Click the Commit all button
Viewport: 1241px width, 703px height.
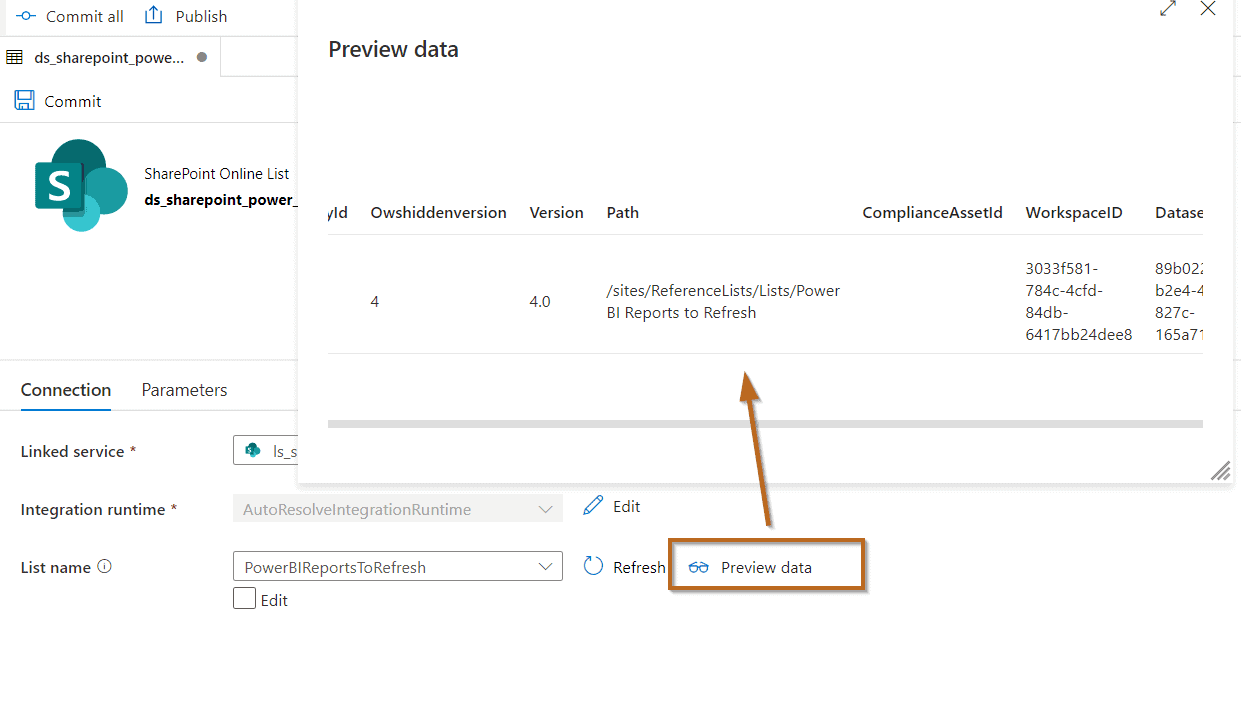70,16
